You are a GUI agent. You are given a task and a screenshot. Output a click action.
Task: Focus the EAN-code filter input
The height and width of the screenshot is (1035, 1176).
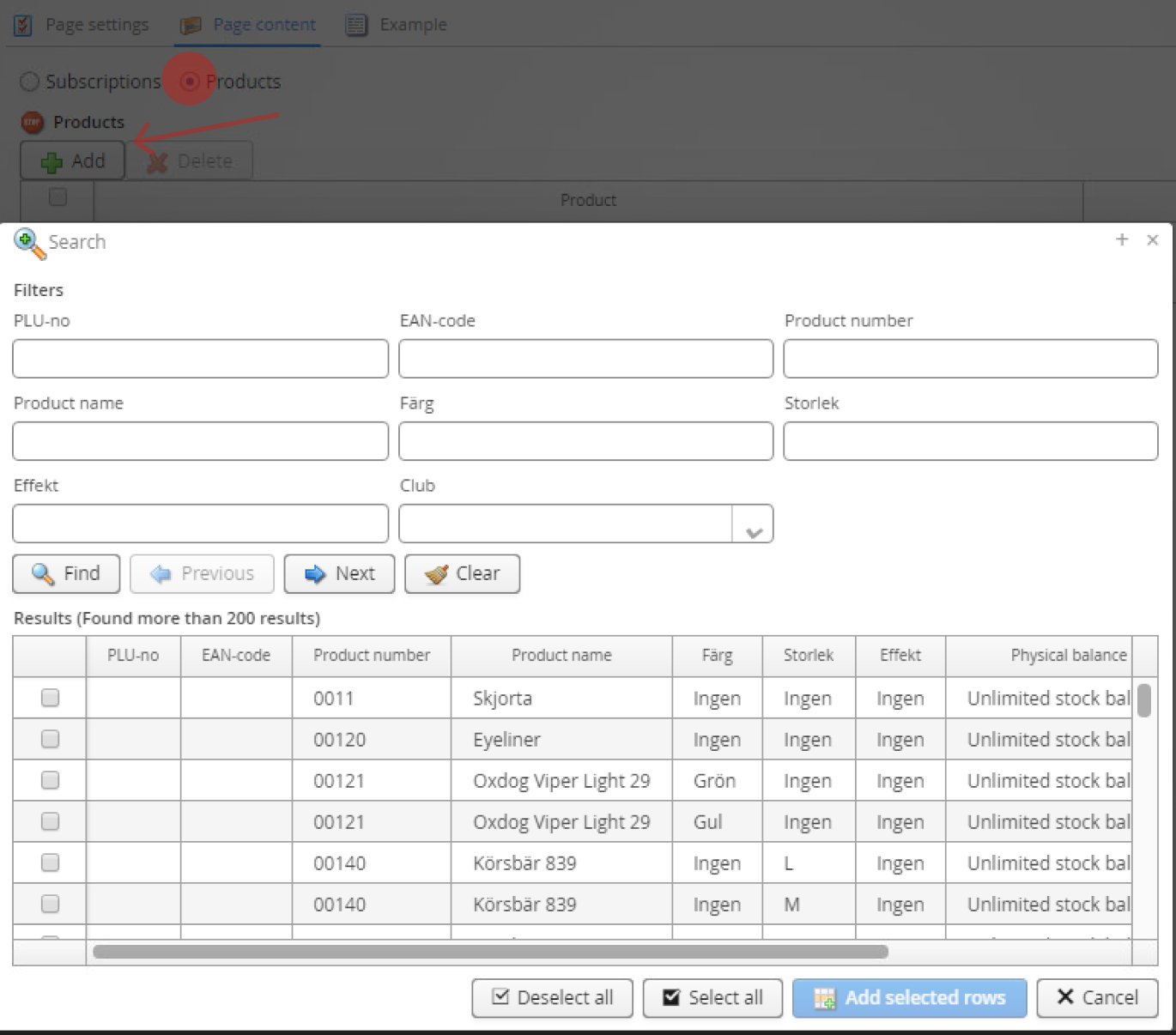(585, 359)
